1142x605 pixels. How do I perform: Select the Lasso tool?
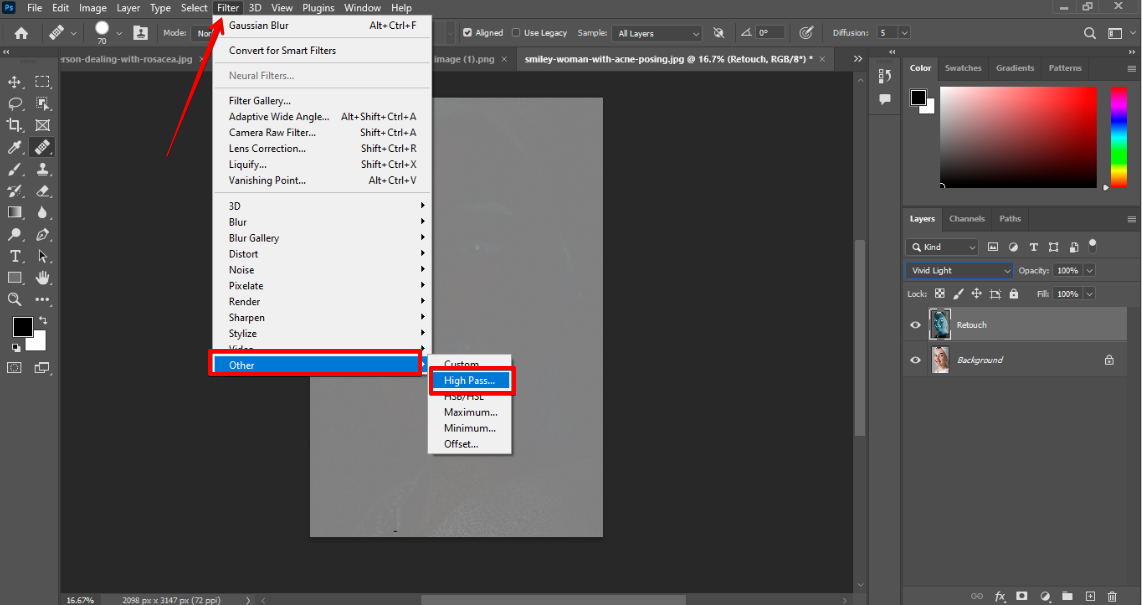point(14,103)
